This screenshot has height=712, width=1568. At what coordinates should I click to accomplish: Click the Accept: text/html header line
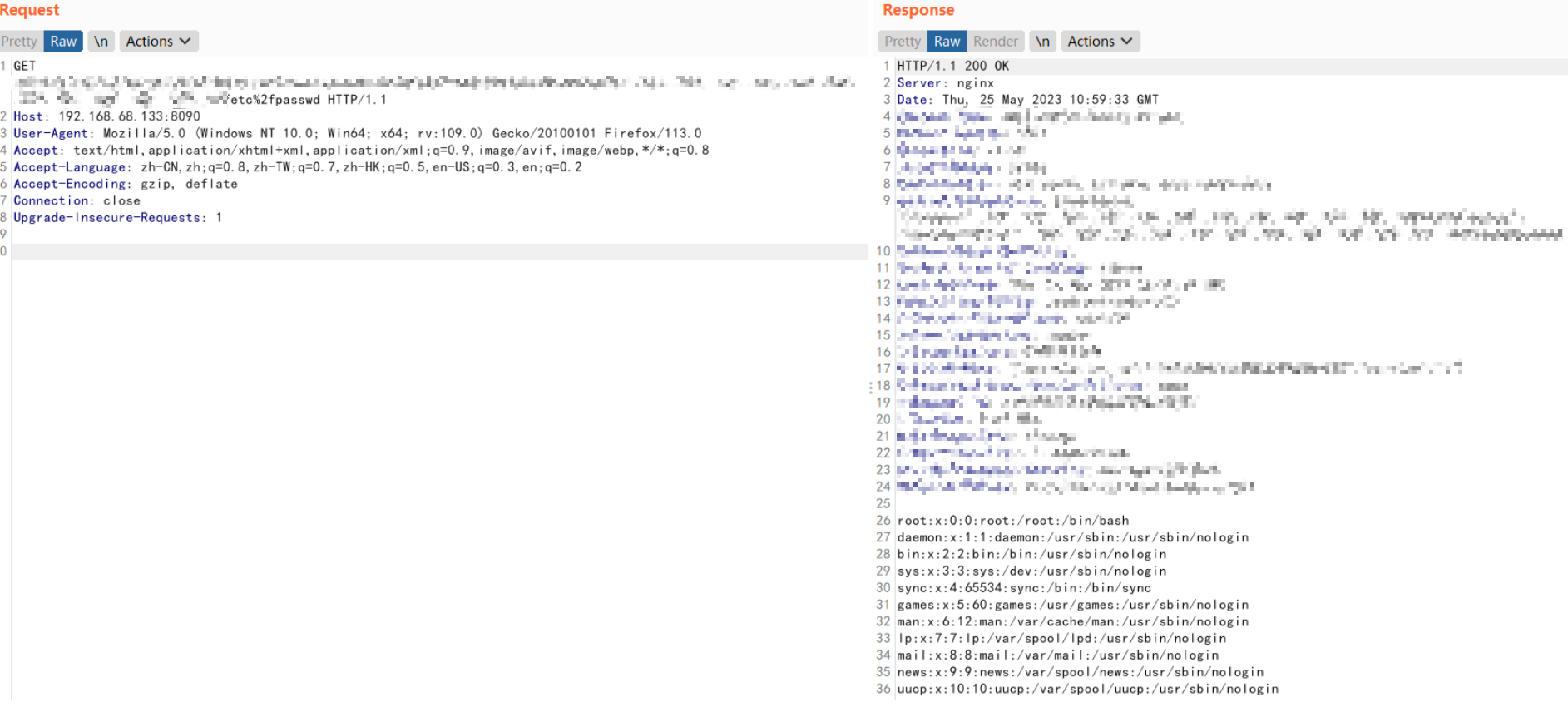(361, 151)
